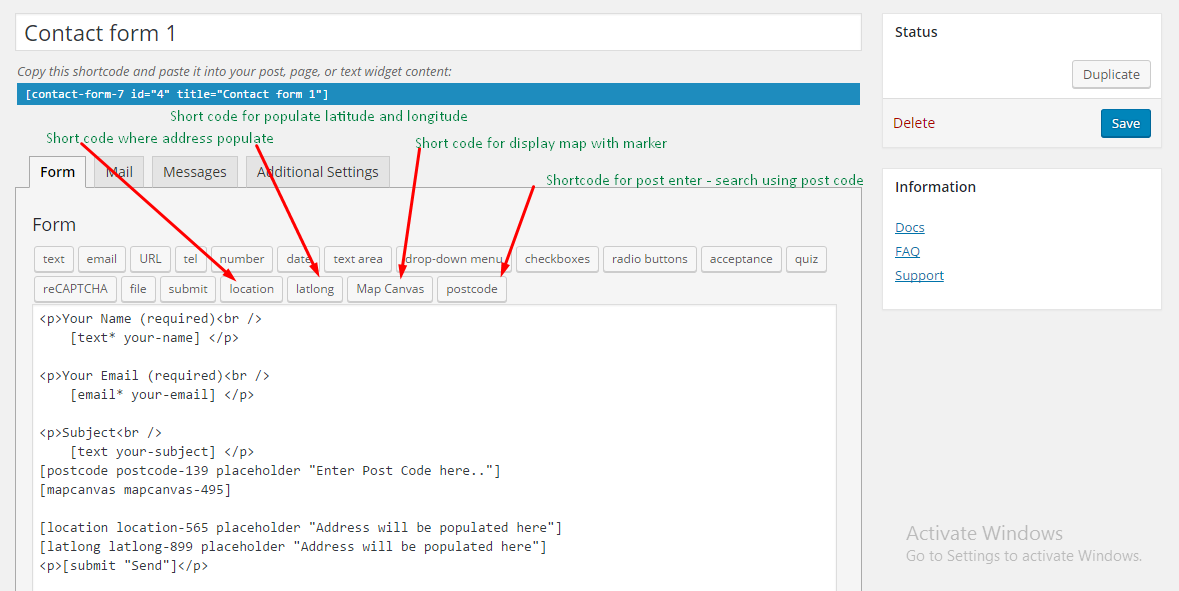Click the Duplicate button
This screenshot has width=1179, height=591.
click(1111, 74)
